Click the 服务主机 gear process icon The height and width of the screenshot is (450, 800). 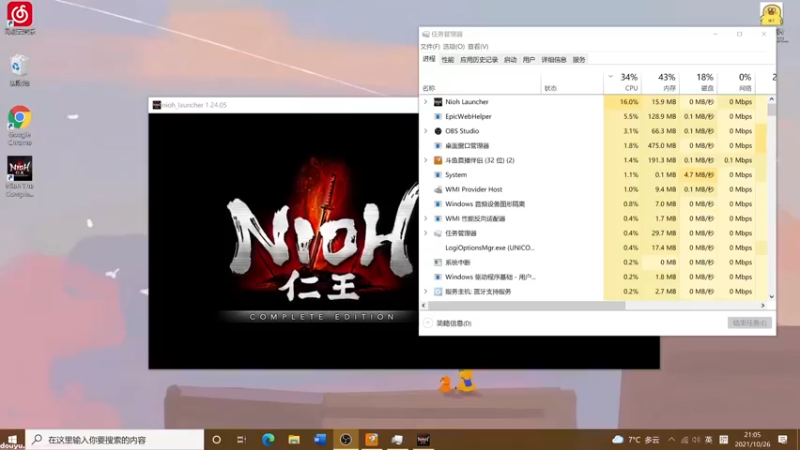coord(438,292)
